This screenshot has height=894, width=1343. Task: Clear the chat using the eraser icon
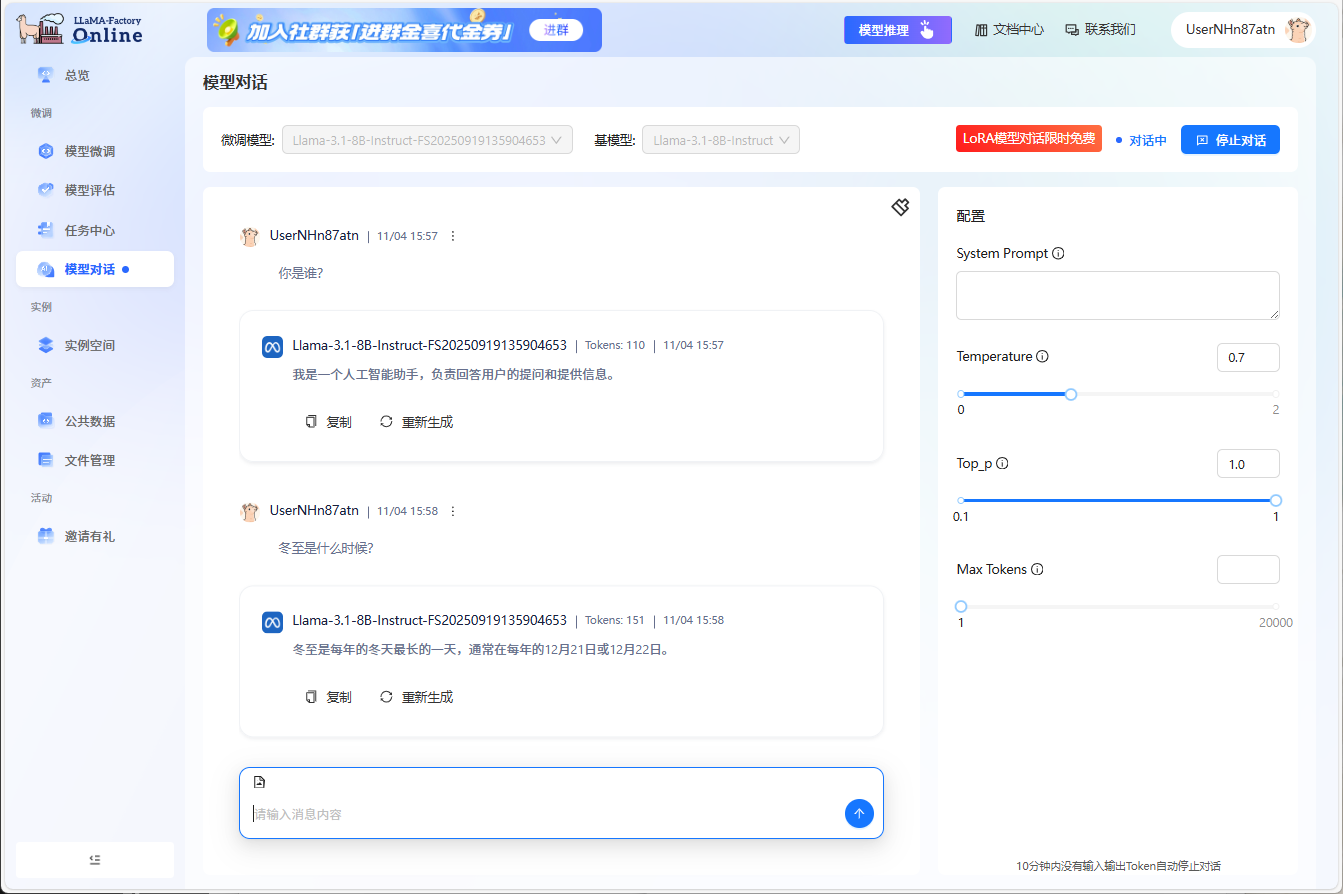tap(899, 207)
